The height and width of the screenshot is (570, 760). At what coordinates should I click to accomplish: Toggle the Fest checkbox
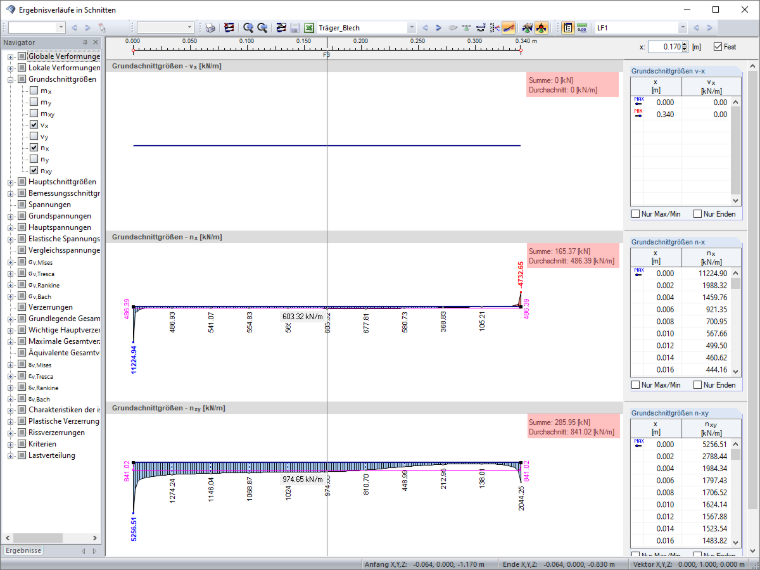pos(718,47)
